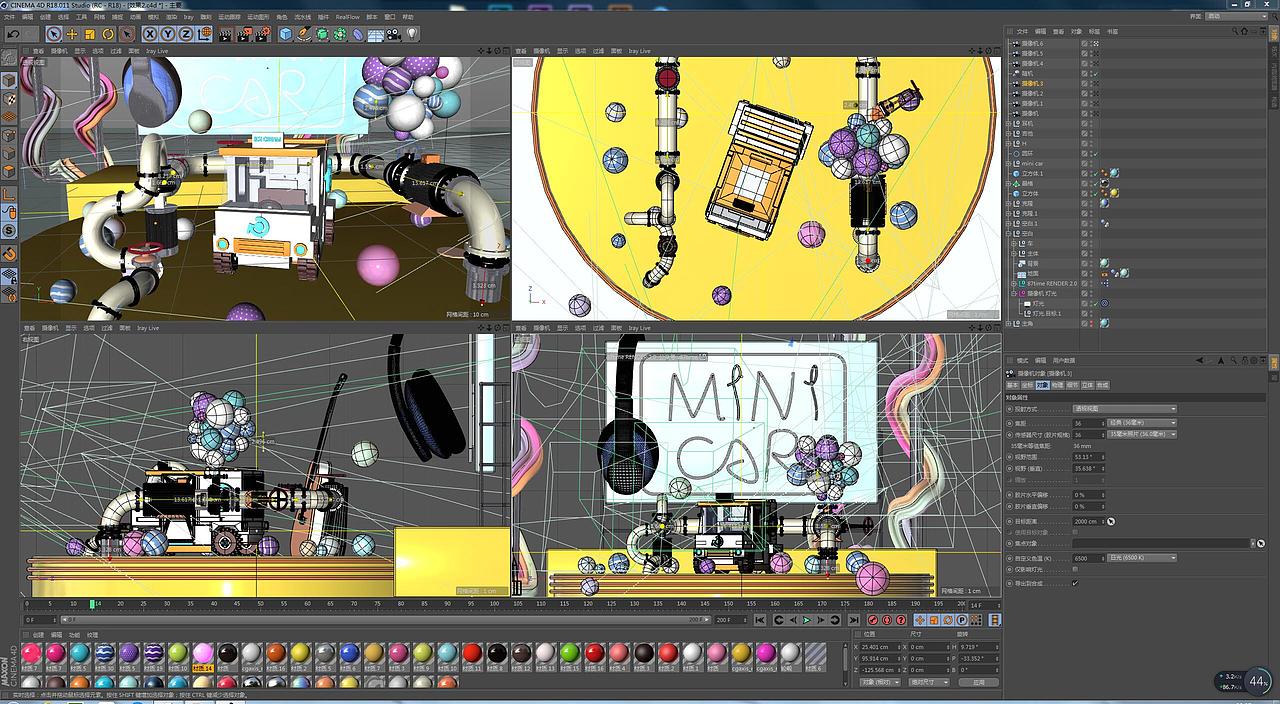Click the lock icon in Attributes panel
This screenshot has width=1280, height=704.
pyautogui.click(x=1245, y=360)
